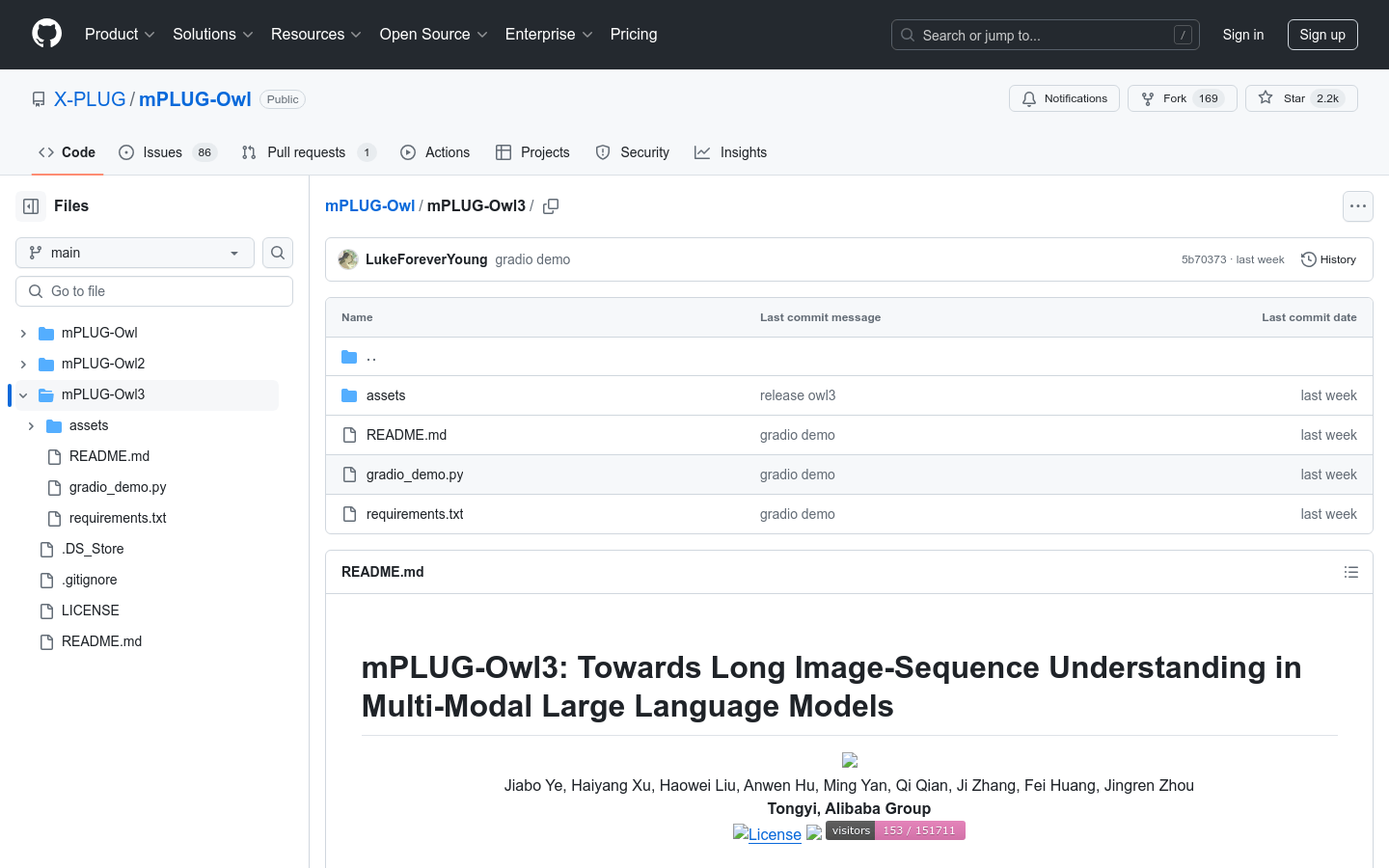Select .DS_Store in the file tree
This screenshot has width=1389, height=868.
[x=93, y=549]
